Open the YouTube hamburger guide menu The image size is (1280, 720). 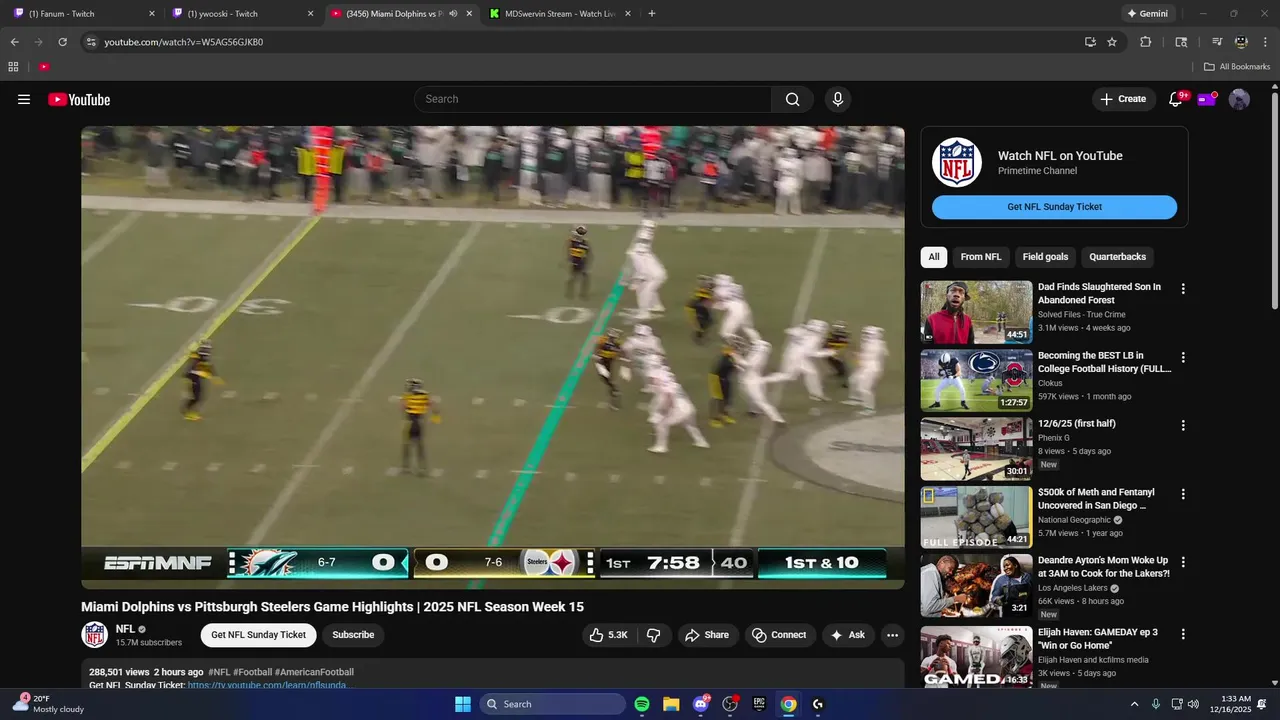tap(24, 99)
